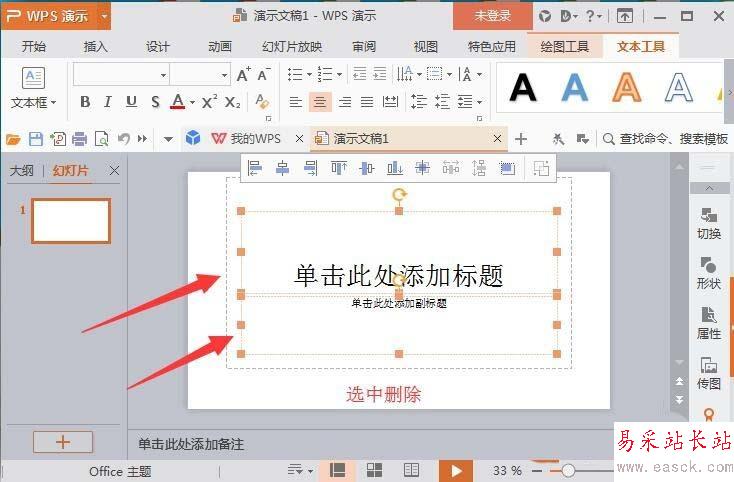Center objects horizontally in floating toolbar
This screenshot has height=482, width=734.
tap(282, 168)
